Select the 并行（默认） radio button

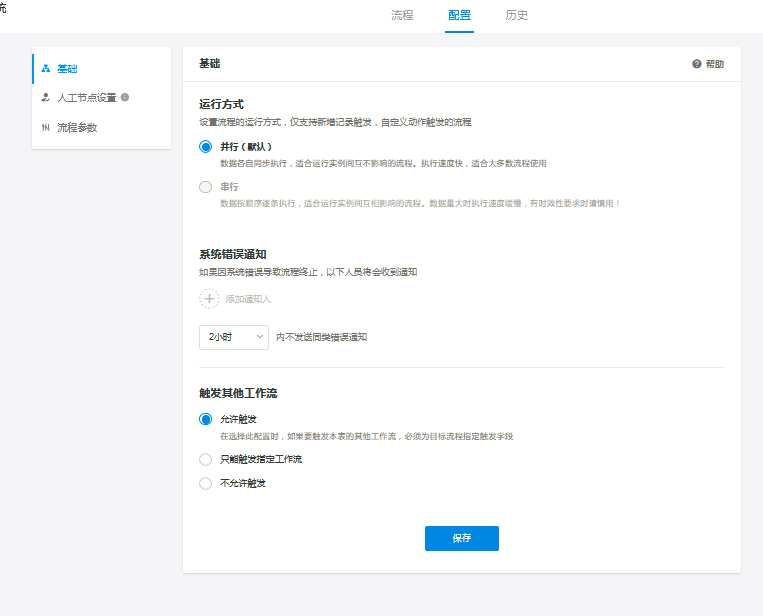pyautogui.click(x=205, y=147)
